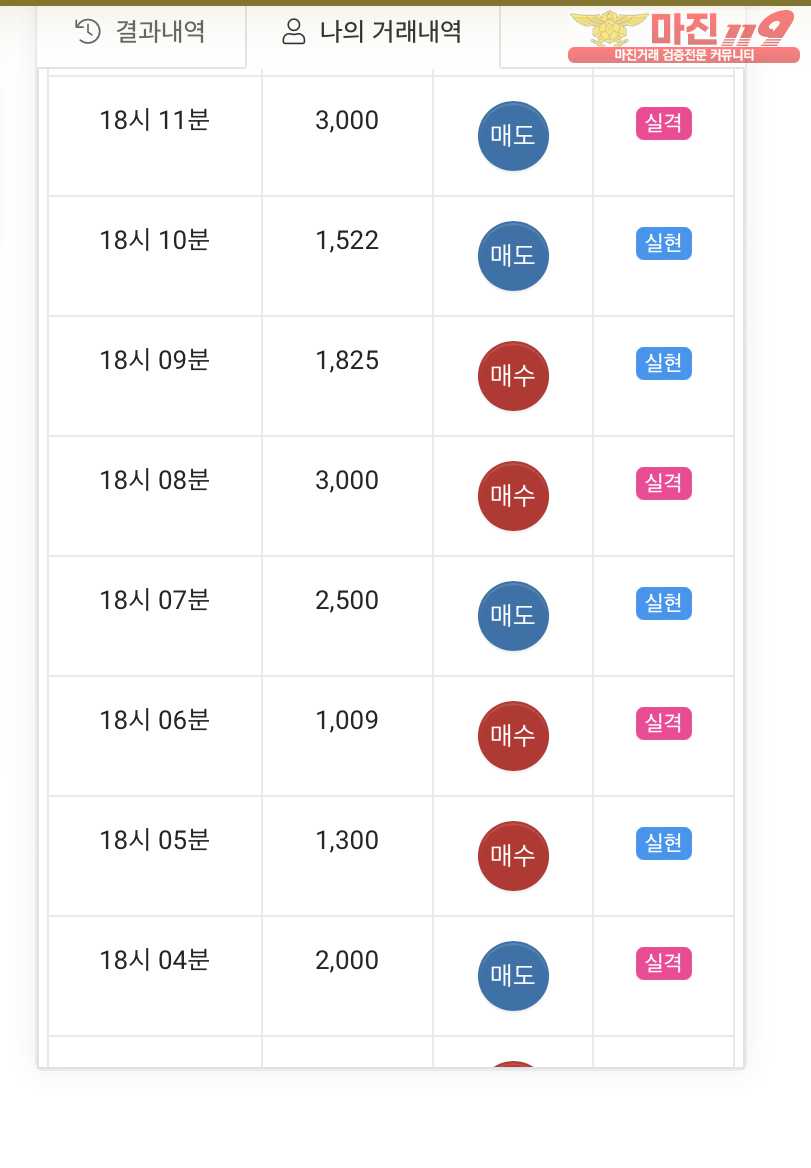Screen dimensions: 811x1168
Task: Click 매수 circle for 18시 08분
Action: 513,495
